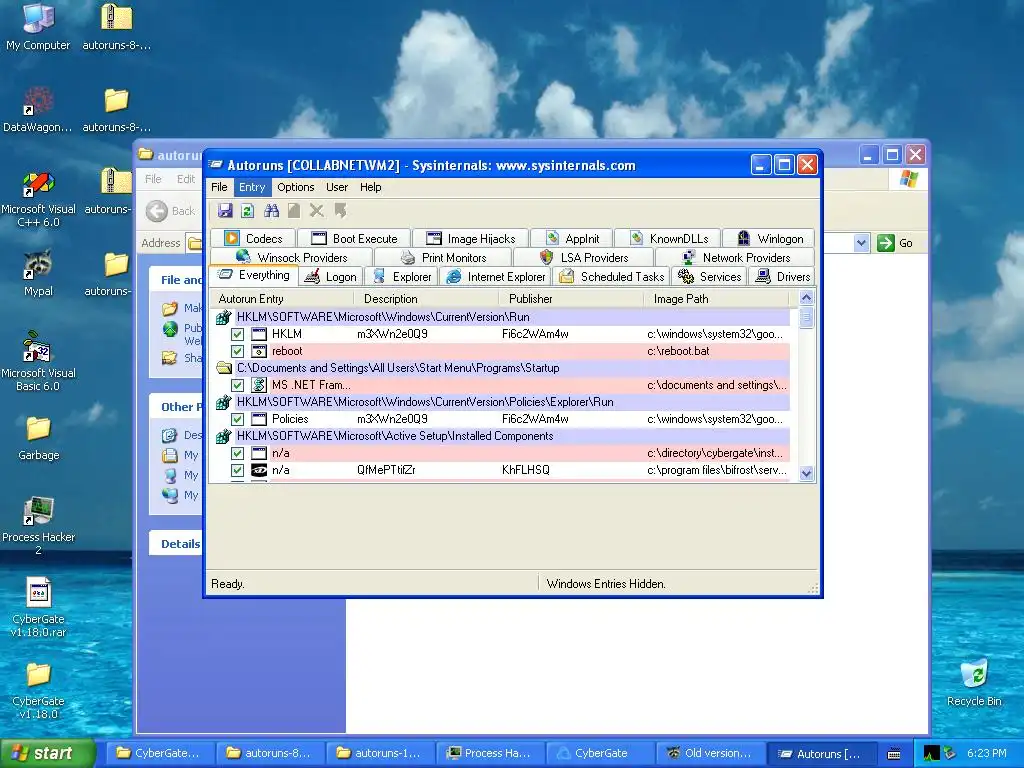Select CyberGate v1.18.0 folder icon
Screen dimensions: 1024x768
(x=38, y=690)
